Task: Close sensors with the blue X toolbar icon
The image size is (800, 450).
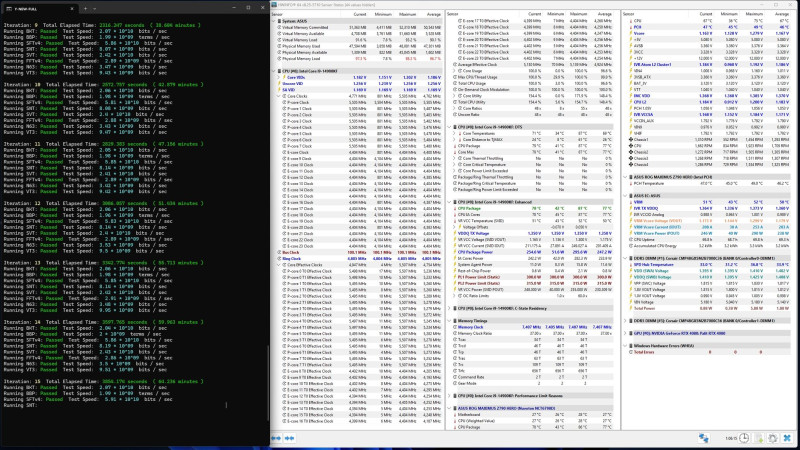Action: 787,438
